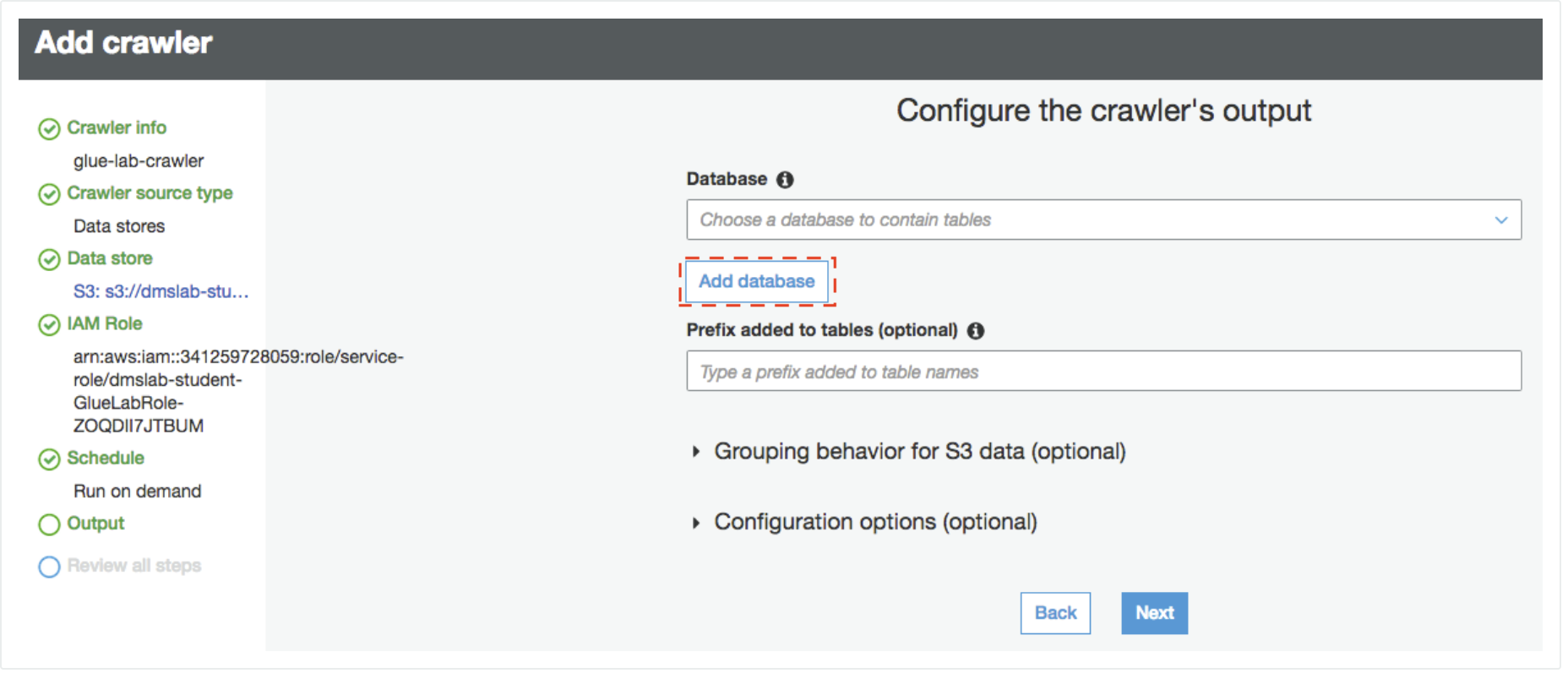Open the S3 data store path link
Viewport: 1568px width, 684px height.
pos(161,292)
